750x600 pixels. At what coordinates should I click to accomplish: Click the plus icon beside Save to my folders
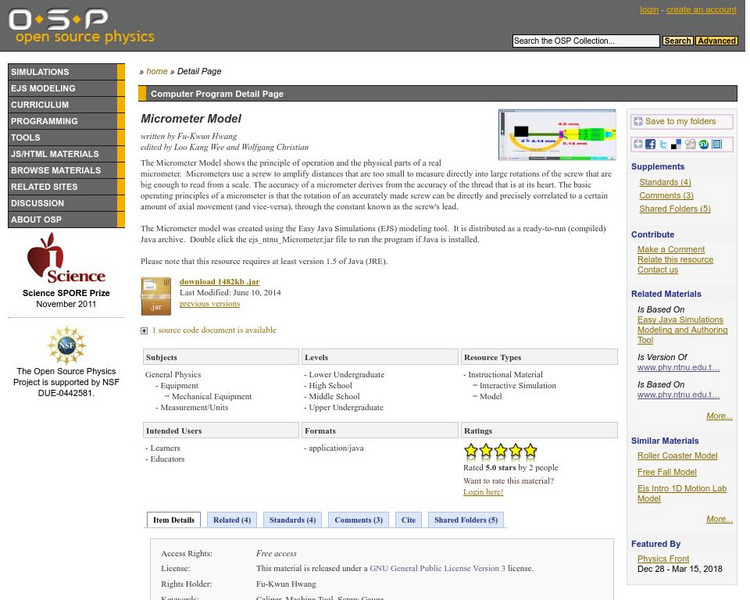point(638,122)
